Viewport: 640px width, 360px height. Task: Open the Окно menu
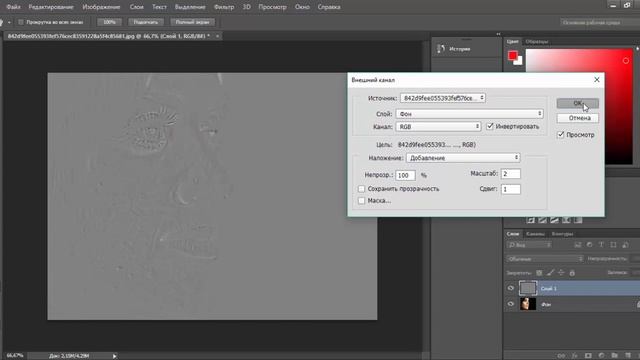click(302, 7)
